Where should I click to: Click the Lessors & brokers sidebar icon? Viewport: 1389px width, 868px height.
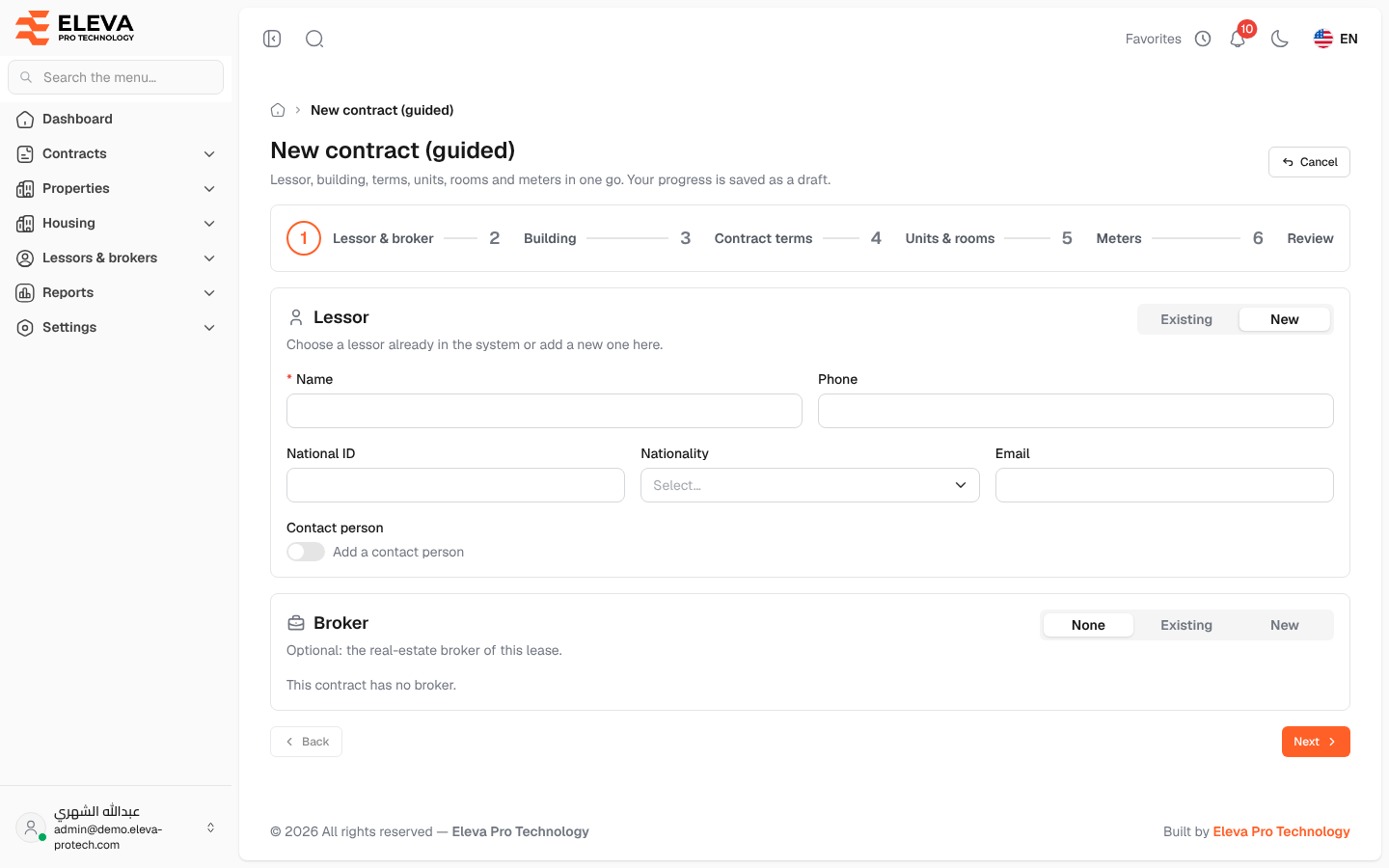pyautogui.click(x=25, y=258)
